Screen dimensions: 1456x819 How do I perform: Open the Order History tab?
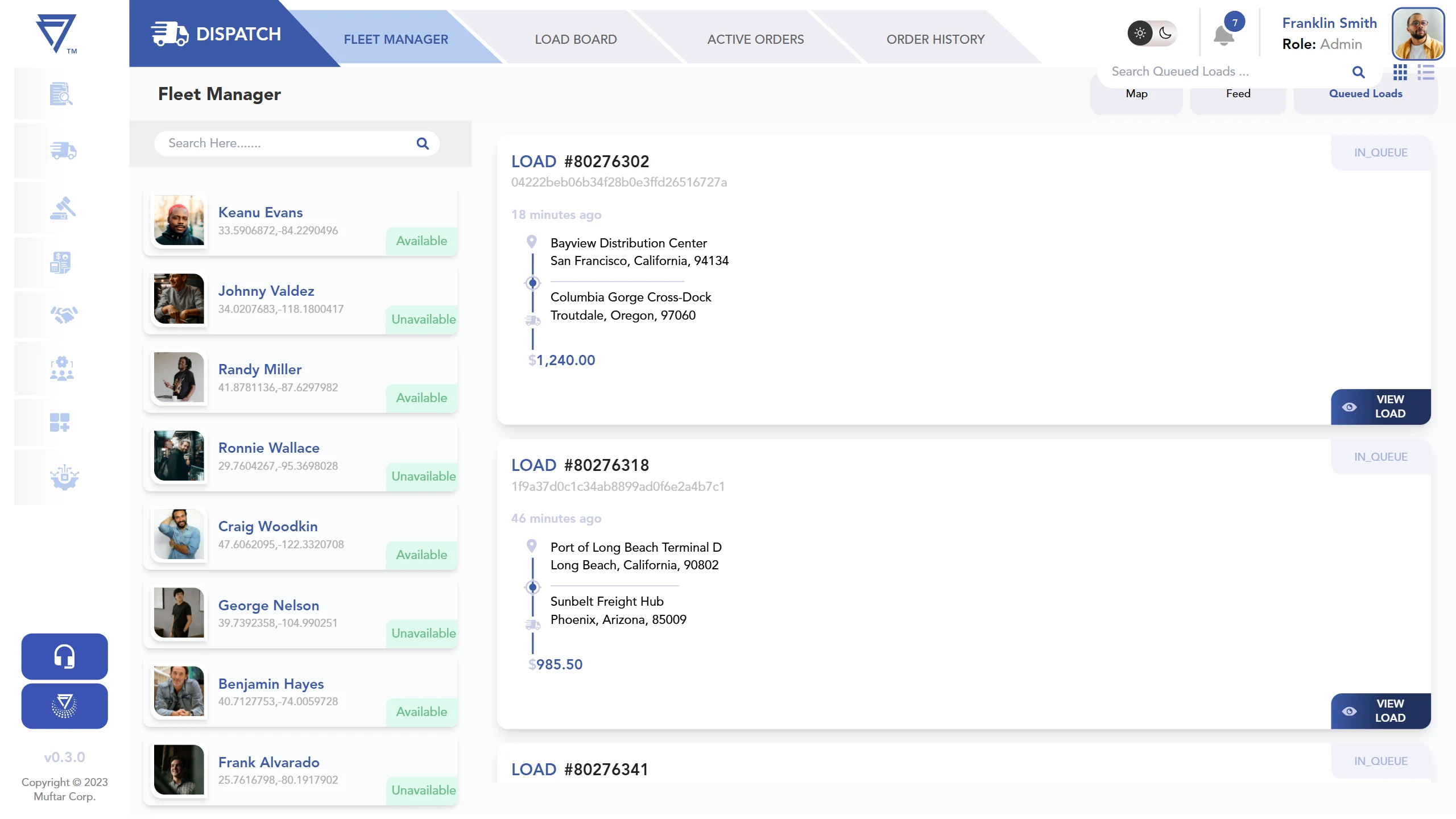(935, 39)
